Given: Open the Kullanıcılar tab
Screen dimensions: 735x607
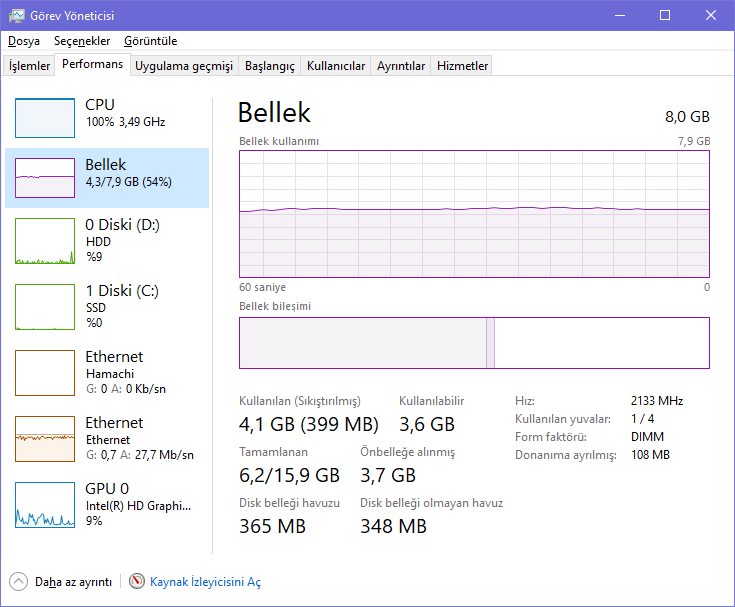Looking at the screenshot, I should tap(336, 66).
